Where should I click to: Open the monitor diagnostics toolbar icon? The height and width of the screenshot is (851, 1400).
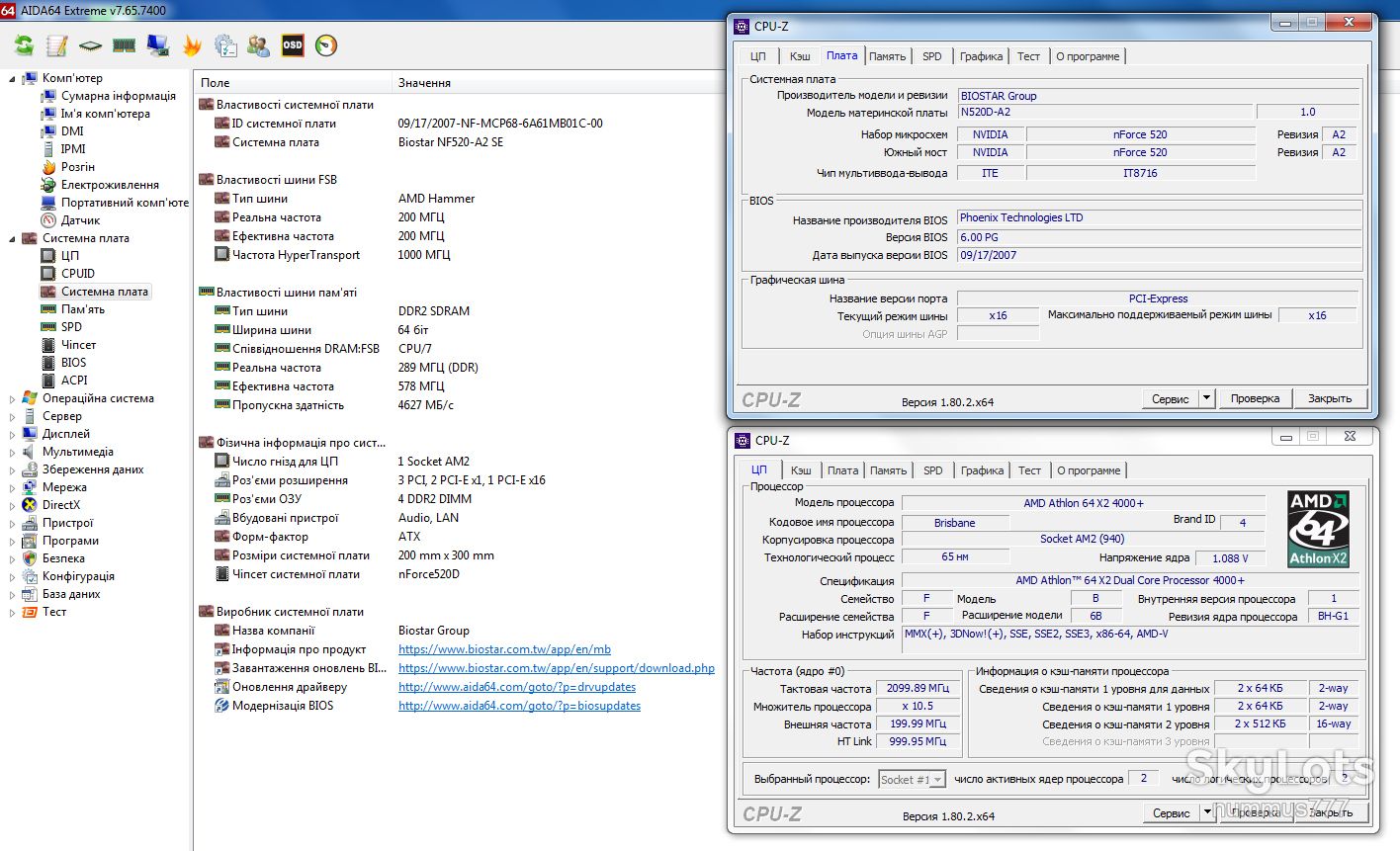pyautogui.click(x=157, y=45)
